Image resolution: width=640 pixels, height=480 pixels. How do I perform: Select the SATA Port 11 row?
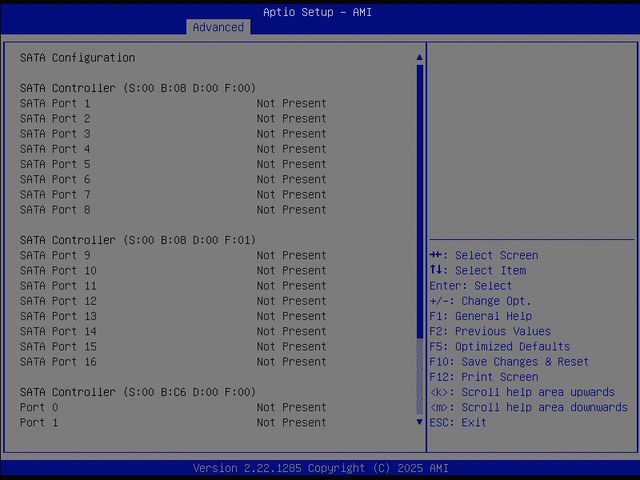tap(173, 286)
